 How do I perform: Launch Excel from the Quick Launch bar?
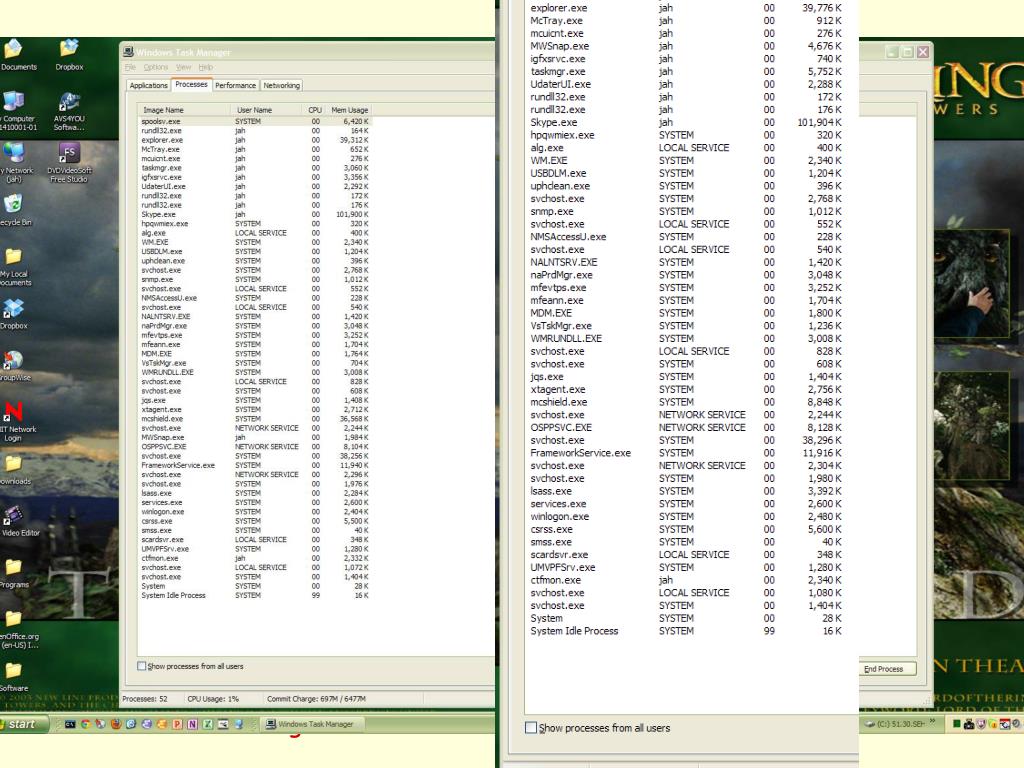tap(207, 724)
